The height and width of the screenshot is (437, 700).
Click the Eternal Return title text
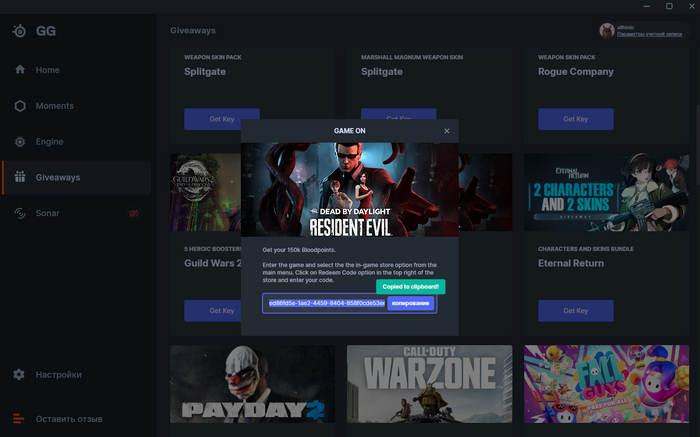pos(571,263)
